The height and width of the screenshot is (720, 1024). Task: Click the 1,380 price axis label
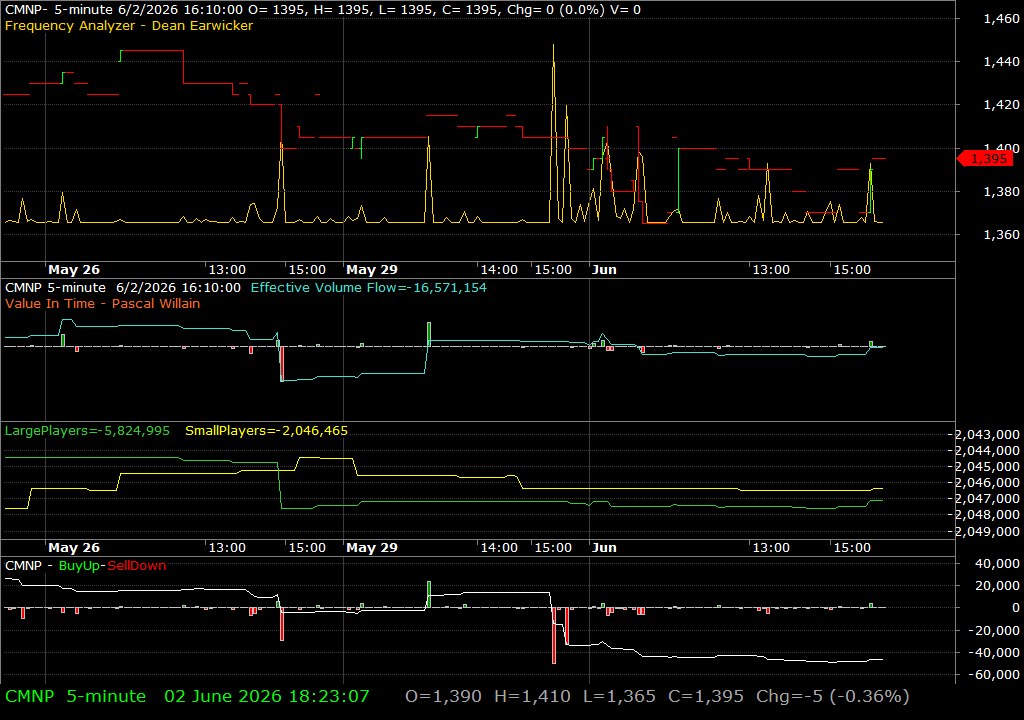click(1001, 191)
